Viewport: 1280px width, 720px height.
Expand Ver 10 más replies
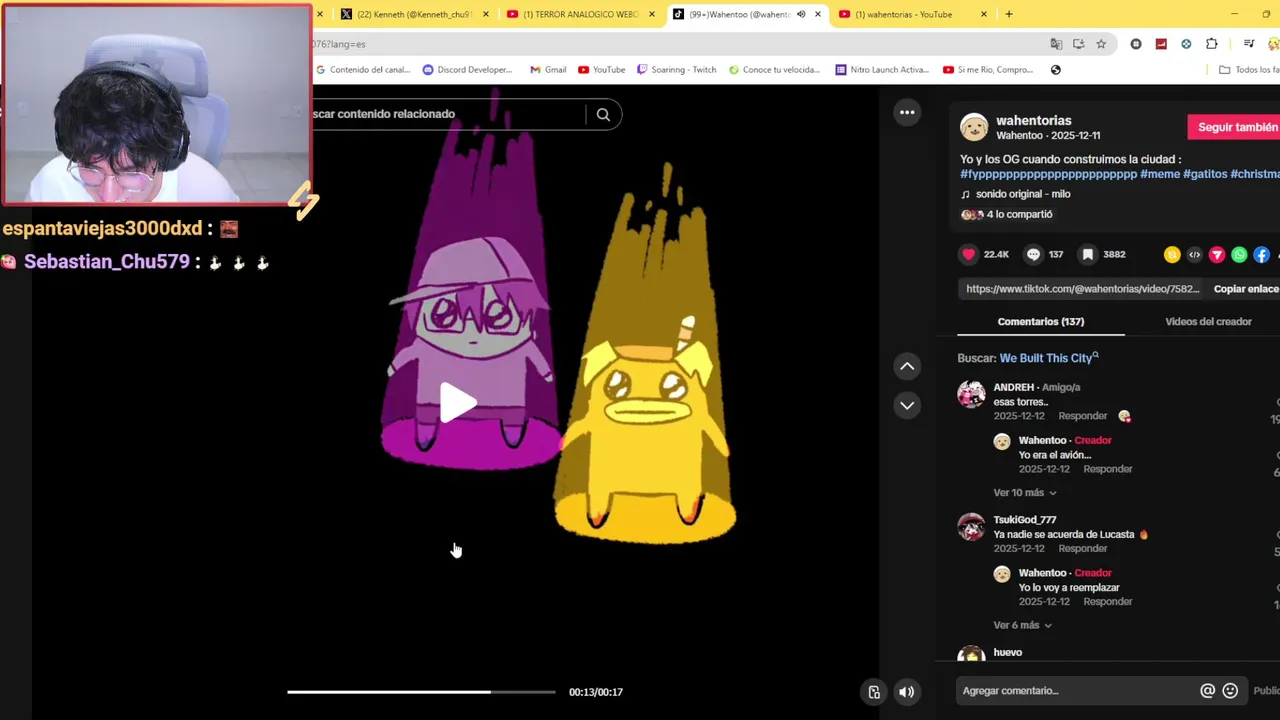[x=1025, y=493]
